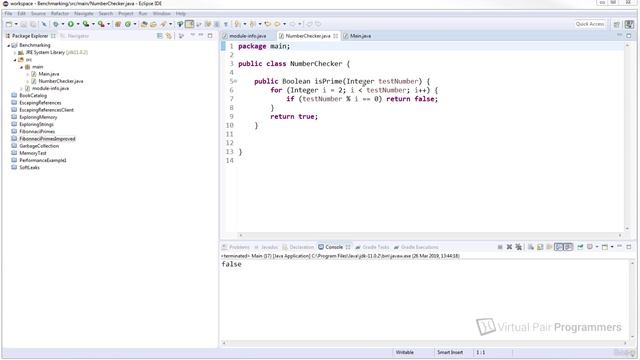The width and height of the screenshot is (640, 360).
Task: Collapse All in Package Explorer
Action: point(160,36)
